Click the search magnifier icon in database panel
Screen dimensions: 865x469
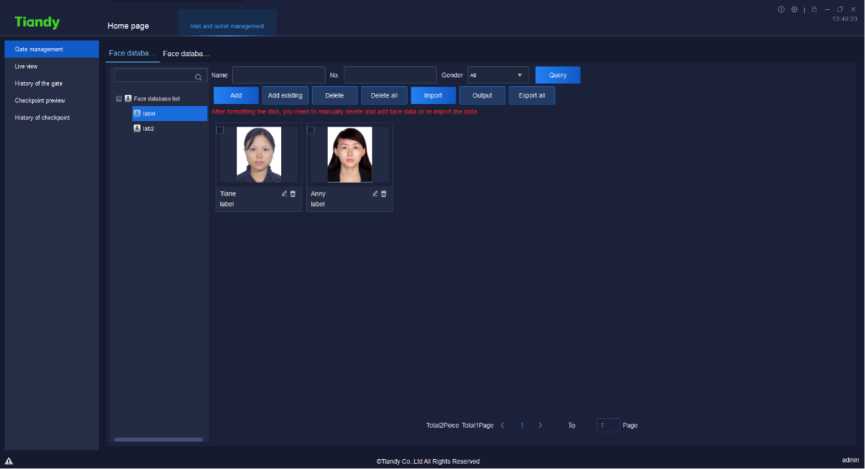click(198, 76)
